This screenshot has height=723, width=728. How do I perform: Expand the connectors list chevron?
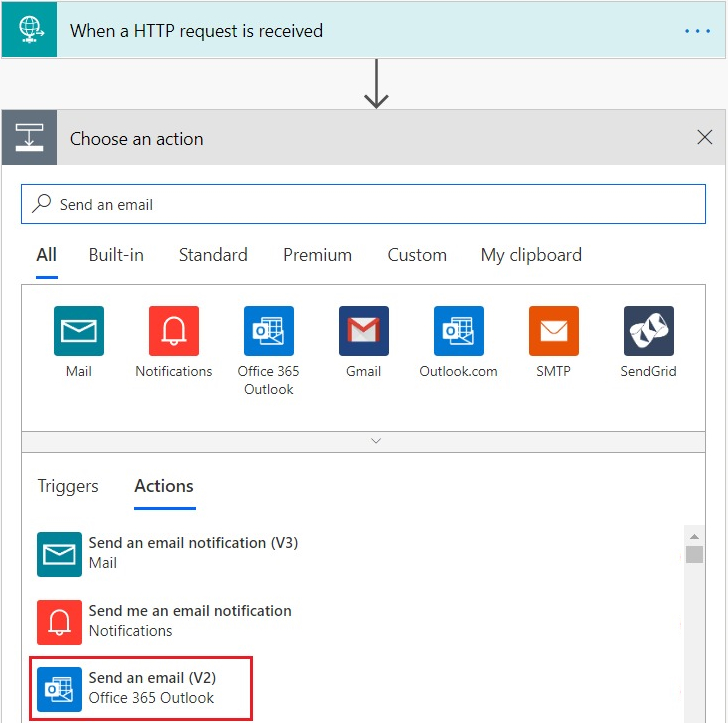tap(376, 441)
